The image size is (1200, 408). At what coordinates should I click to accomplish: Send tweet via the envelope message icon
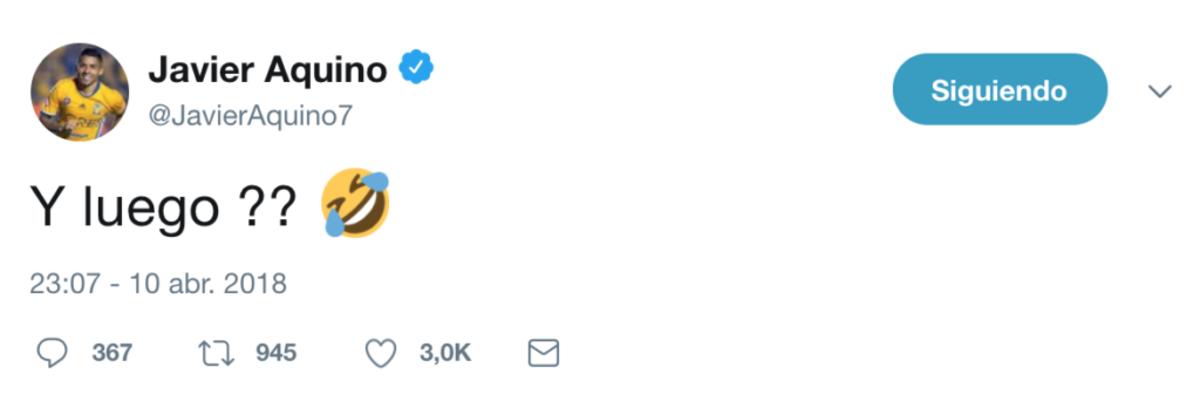[x=542, y=352]
